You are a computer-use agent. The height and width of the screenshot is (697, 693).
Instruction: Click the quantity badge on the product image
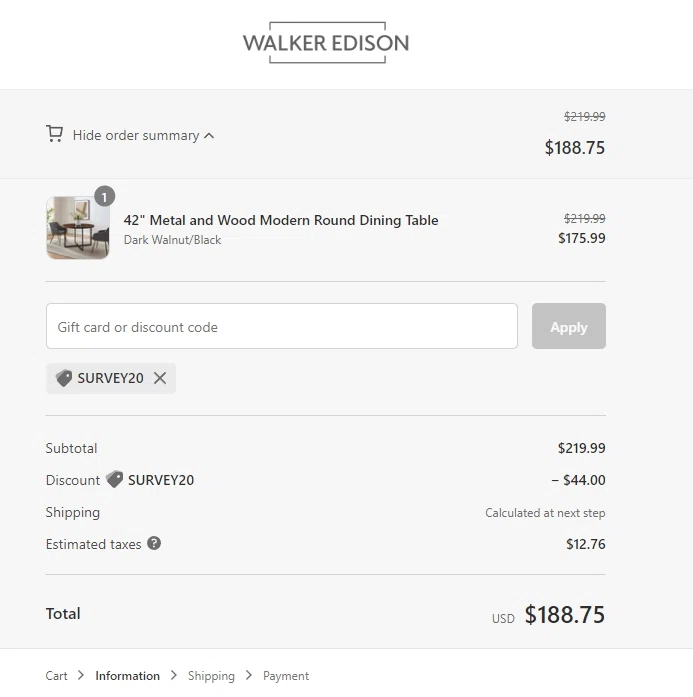click(x=105, y=196)
